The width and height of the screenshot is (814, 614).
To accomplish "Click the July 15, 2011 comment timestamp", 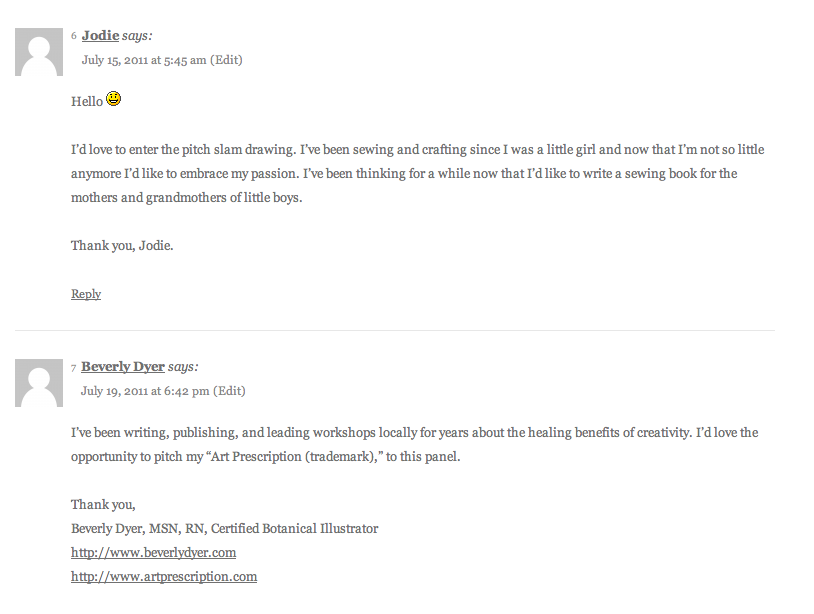I will [144, 60].
